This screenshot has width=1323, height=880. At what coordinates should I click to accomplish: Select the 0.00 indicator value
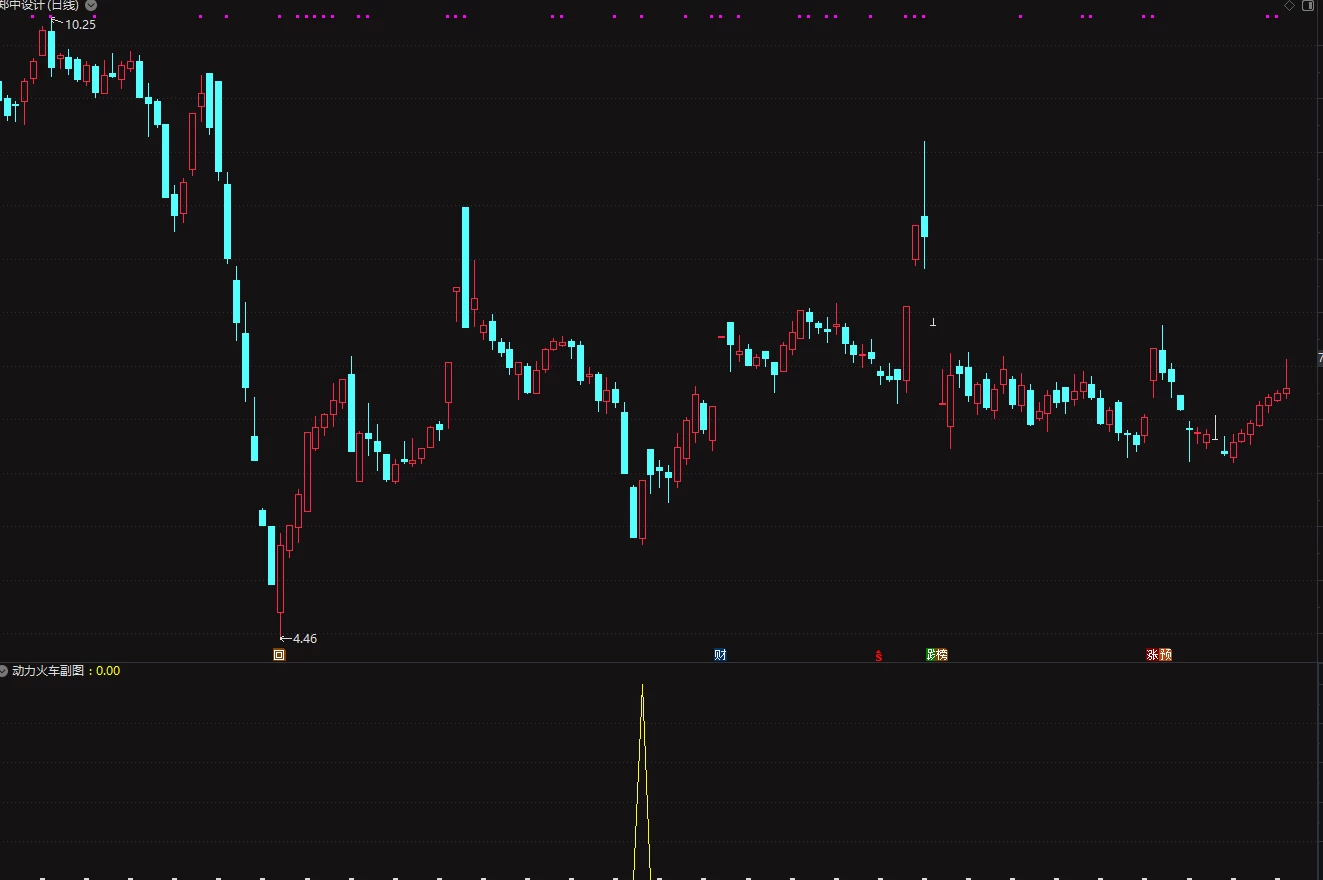108,671
